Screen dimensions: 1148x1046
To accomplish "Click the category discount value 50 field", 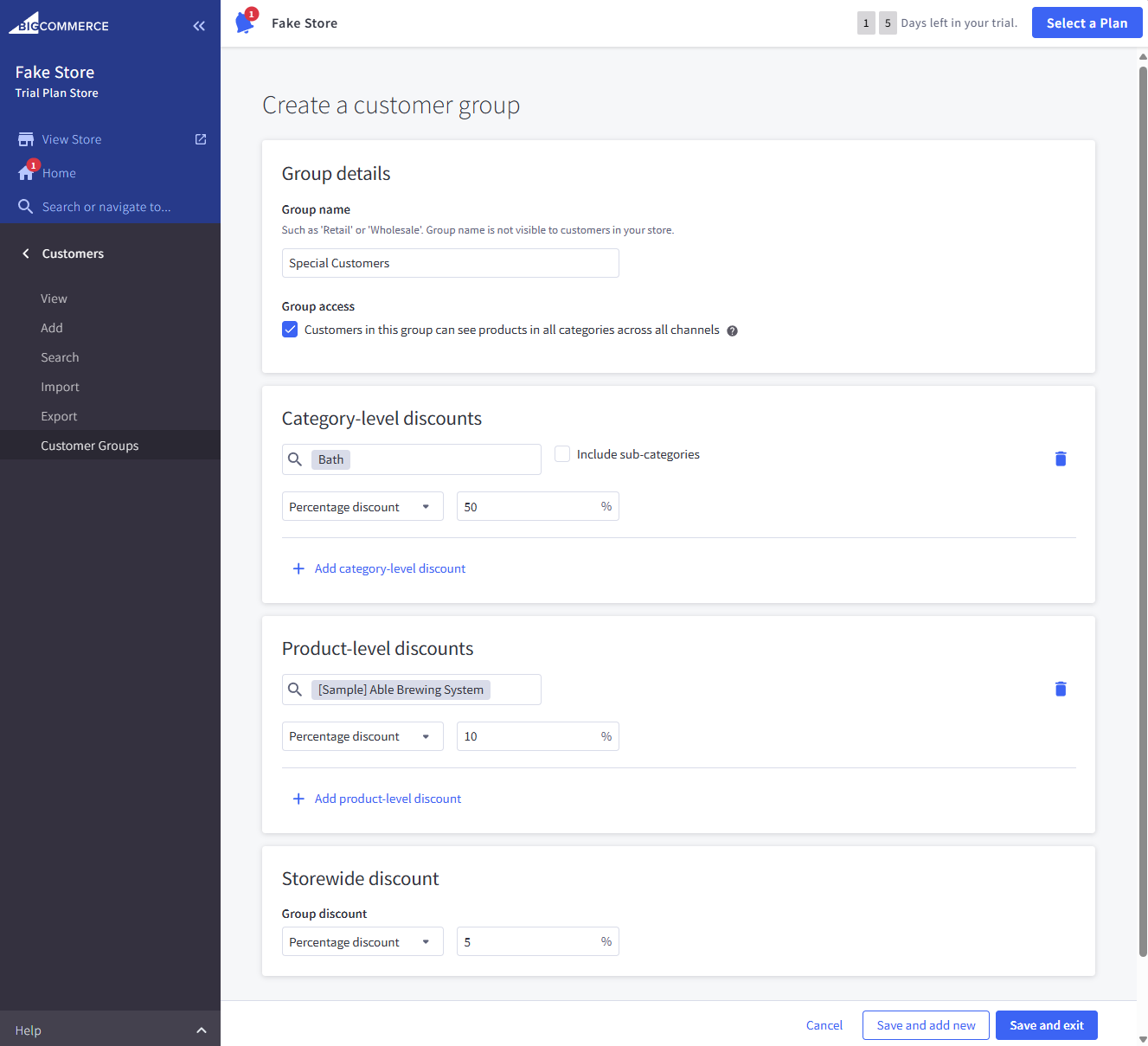I will [x=537, y=506].
